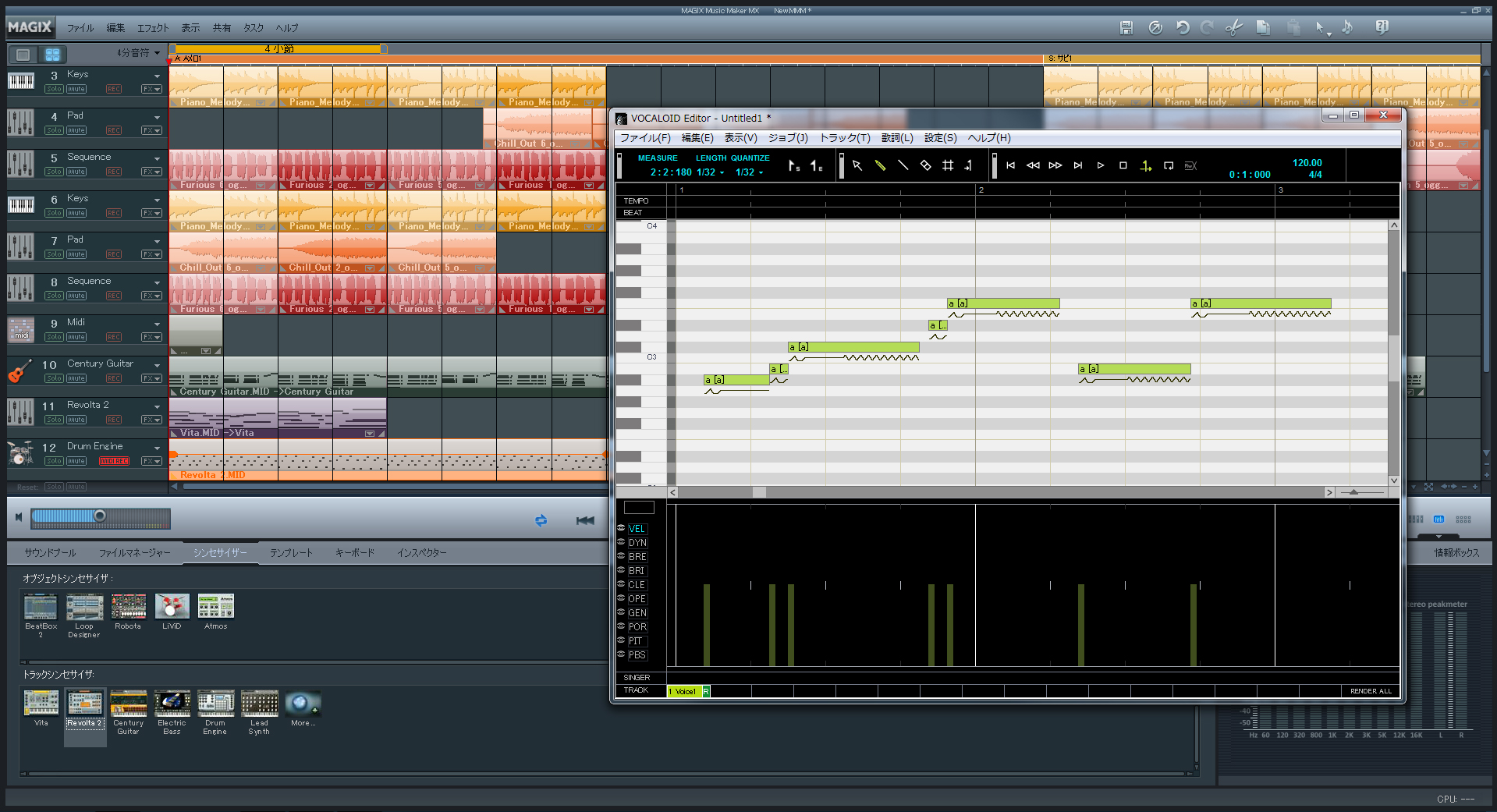Toggle Solo on track 9 Midi
This screenshot has width=1497, height=812.
coord(54,337)
